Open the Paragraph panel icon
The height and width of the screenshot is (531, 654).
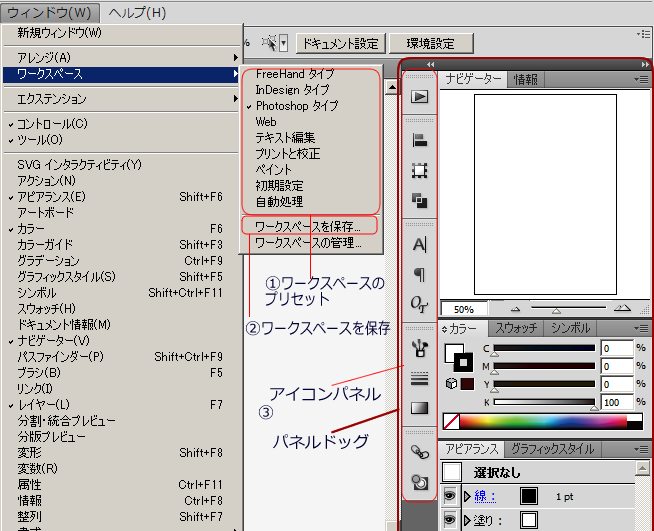[419, 274]
